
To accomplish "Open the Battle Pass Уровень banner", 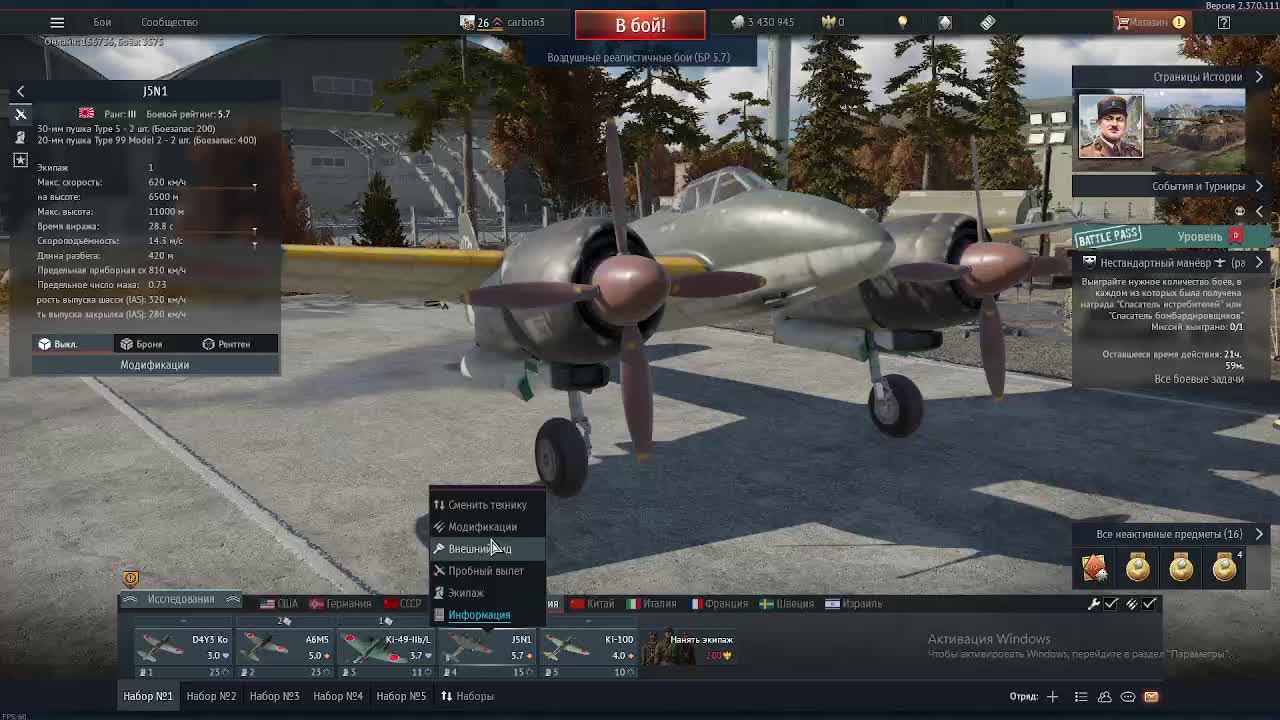I will tap(1172, 237).
